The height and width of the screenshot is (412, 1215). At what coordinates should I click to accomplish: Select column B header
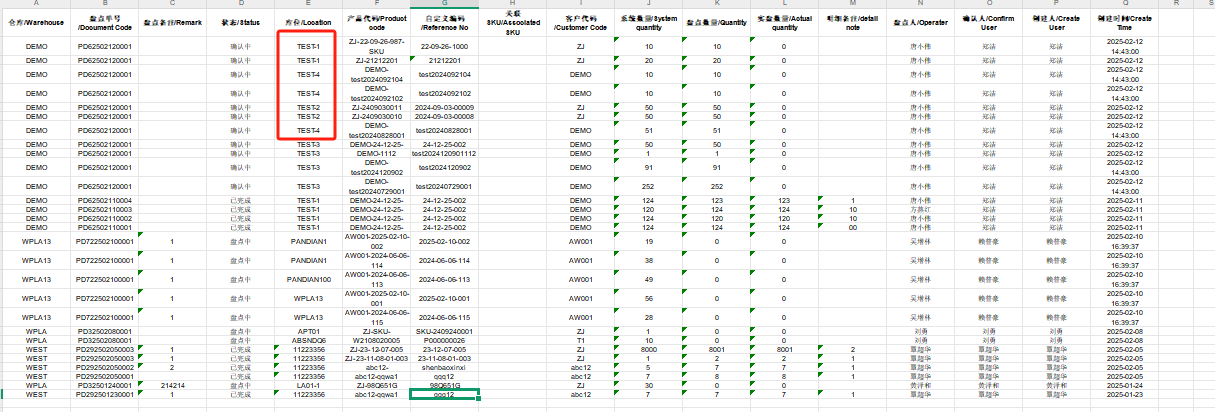pyautogui.click(x=105, y=5)
